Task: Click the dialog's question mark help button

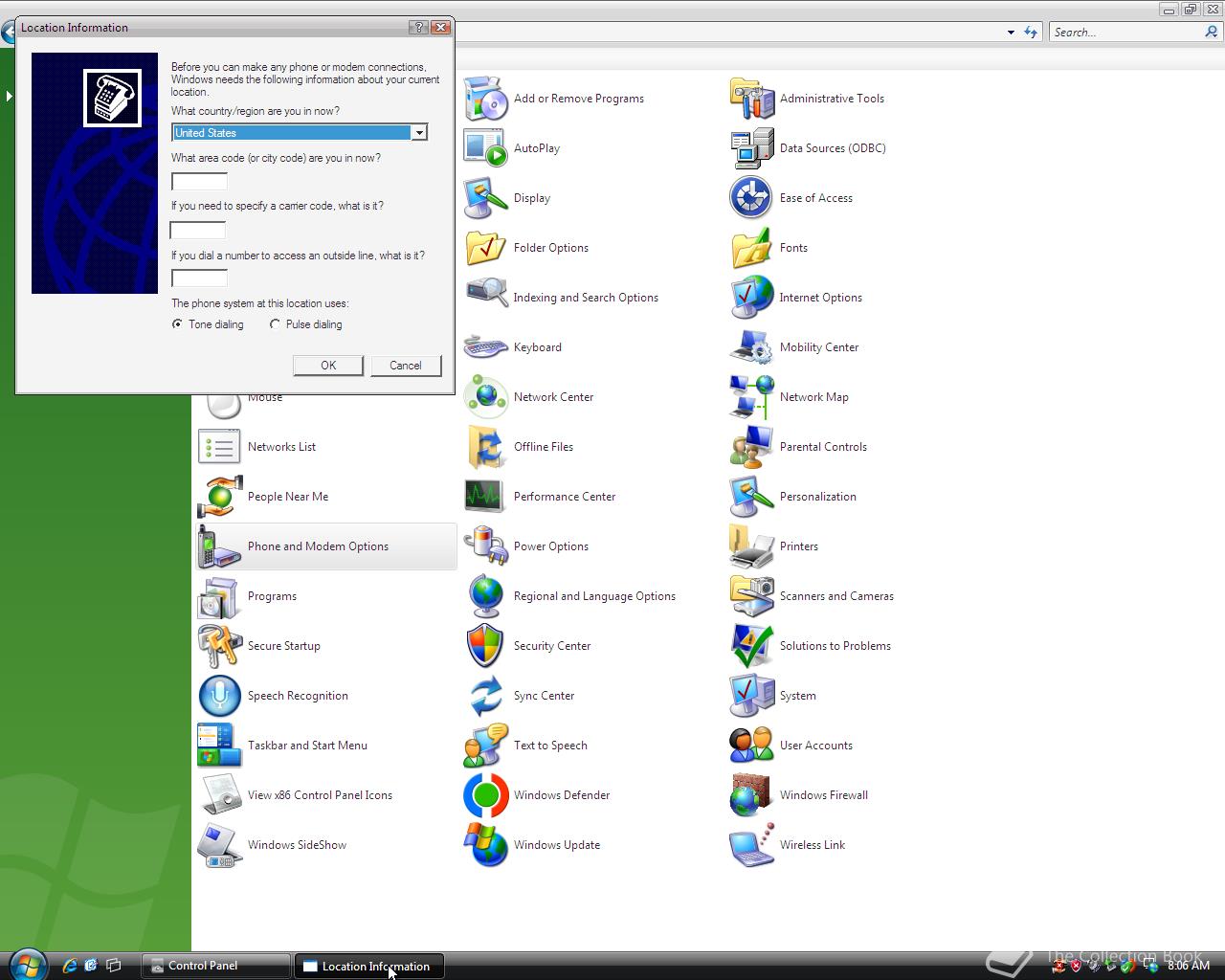Action: pyautogui.click(x=418, y=28)
